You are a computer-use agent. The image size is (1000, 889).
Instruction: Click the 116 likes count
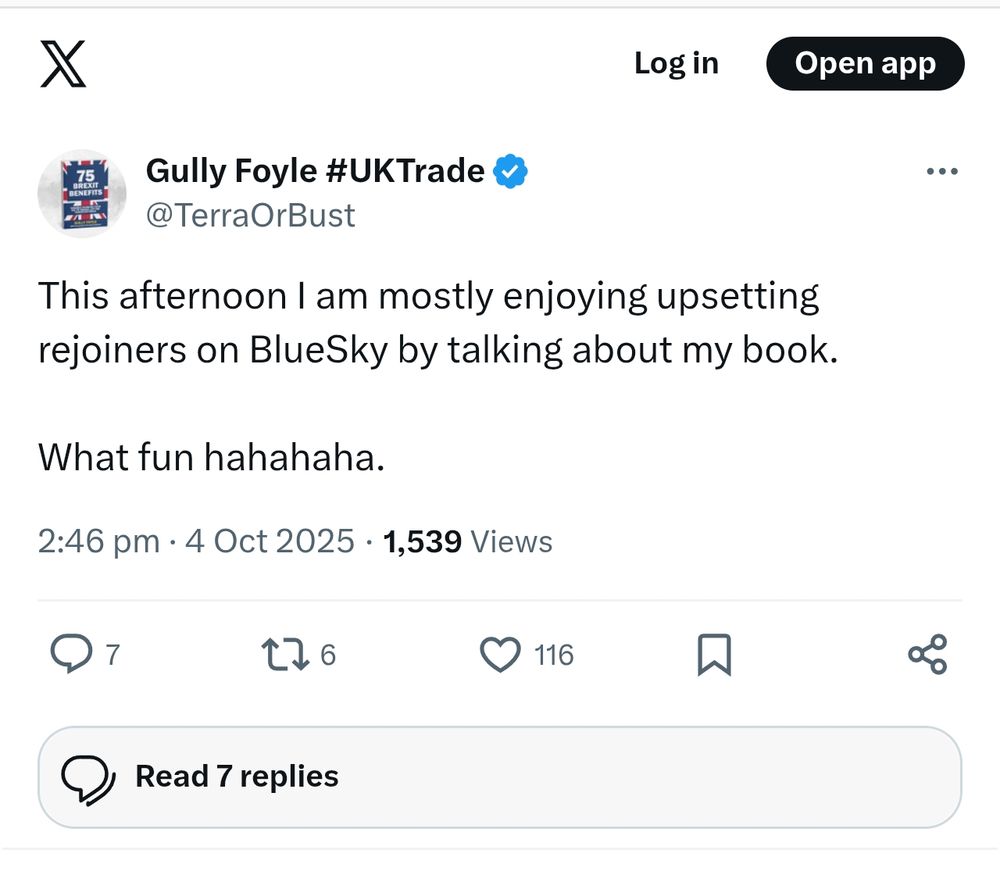(554, 655)
